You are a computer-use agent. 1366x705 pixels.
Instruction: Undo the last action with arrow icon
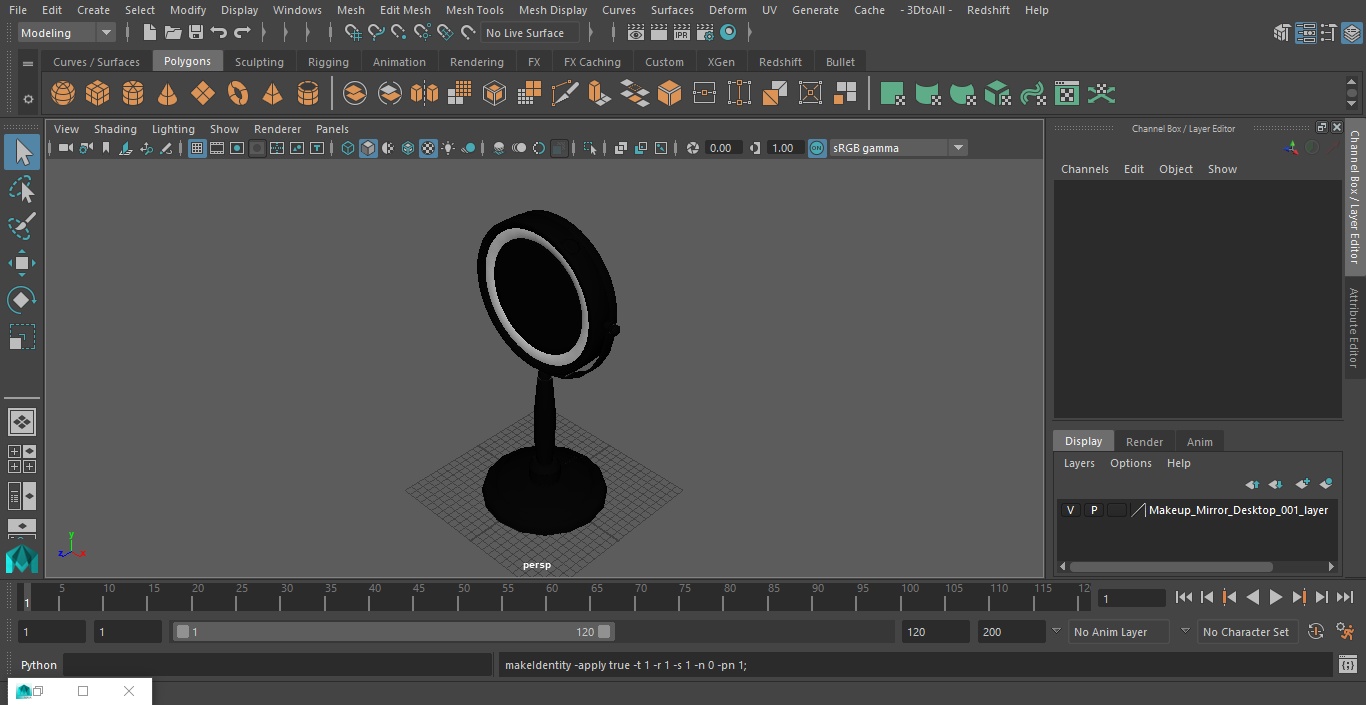(x=219, y=33)
